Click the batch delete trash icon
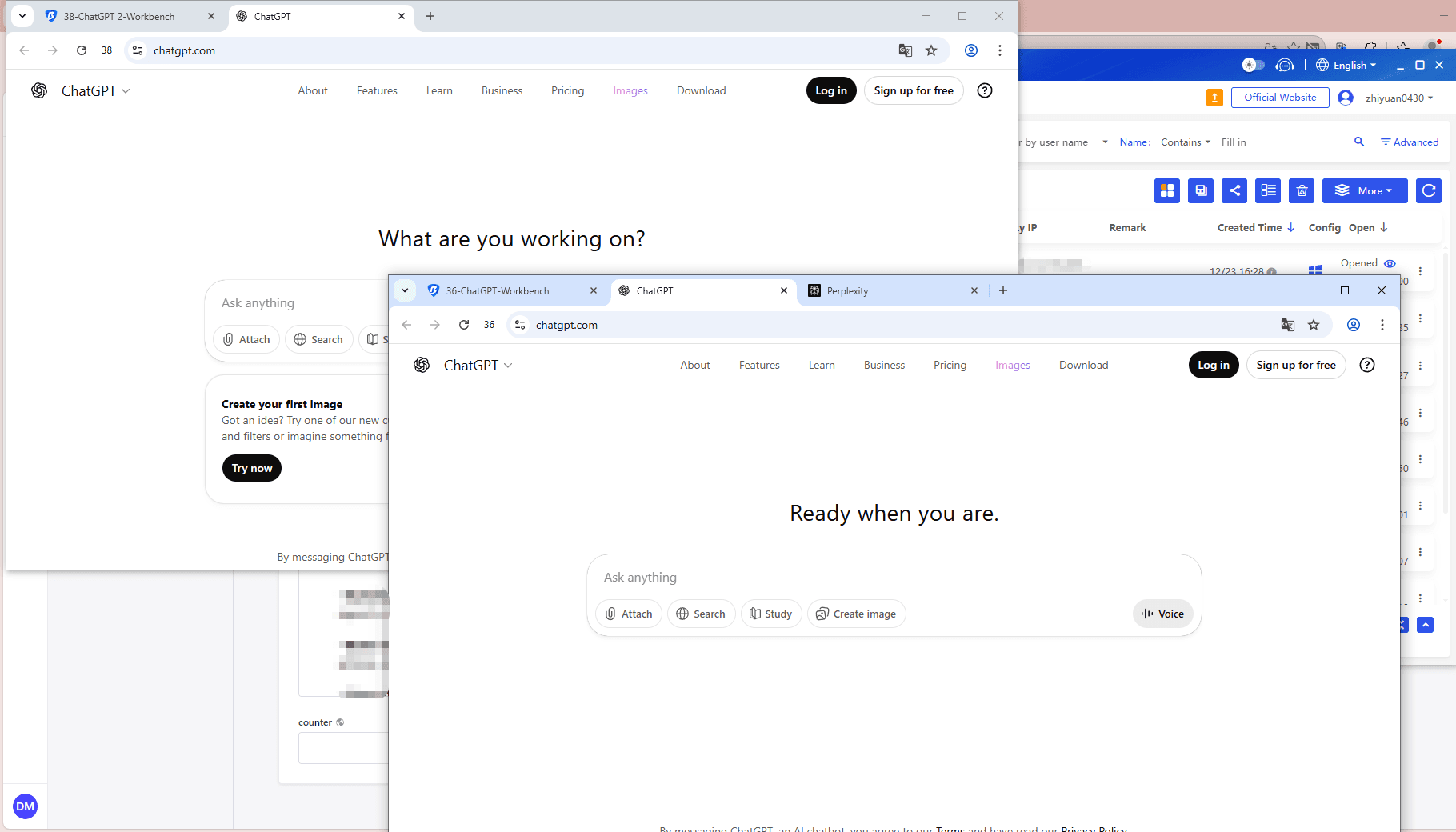The image size is (1456, 832). 1302,190
